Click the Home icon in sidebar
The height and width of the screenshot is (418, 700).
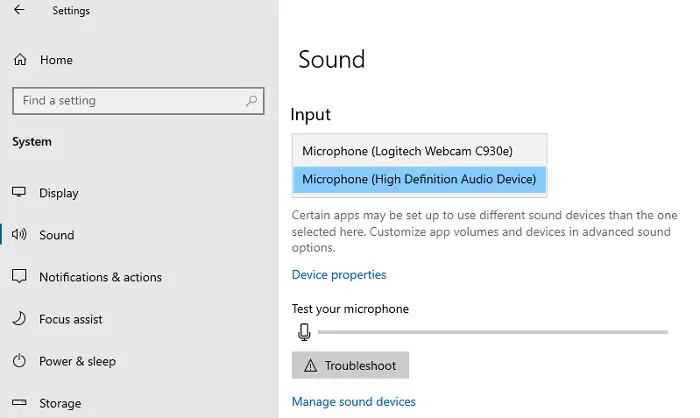click(20, 60)
